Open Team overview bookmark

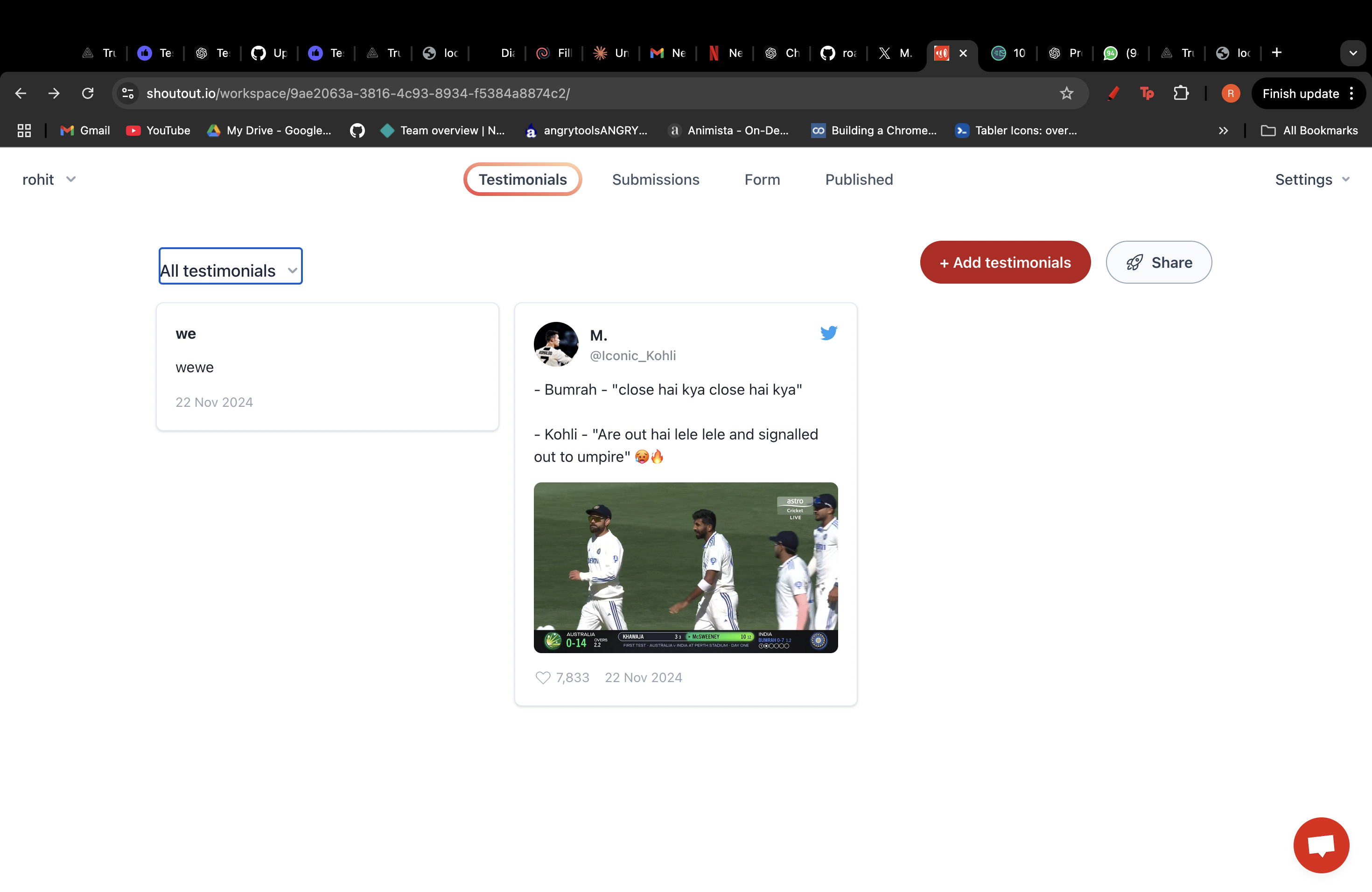click(x=443, y=130)
